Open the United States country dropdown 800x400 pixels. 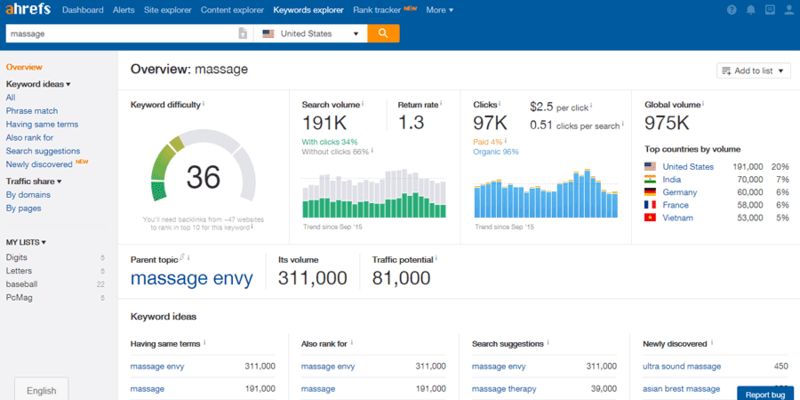(310, 33)
